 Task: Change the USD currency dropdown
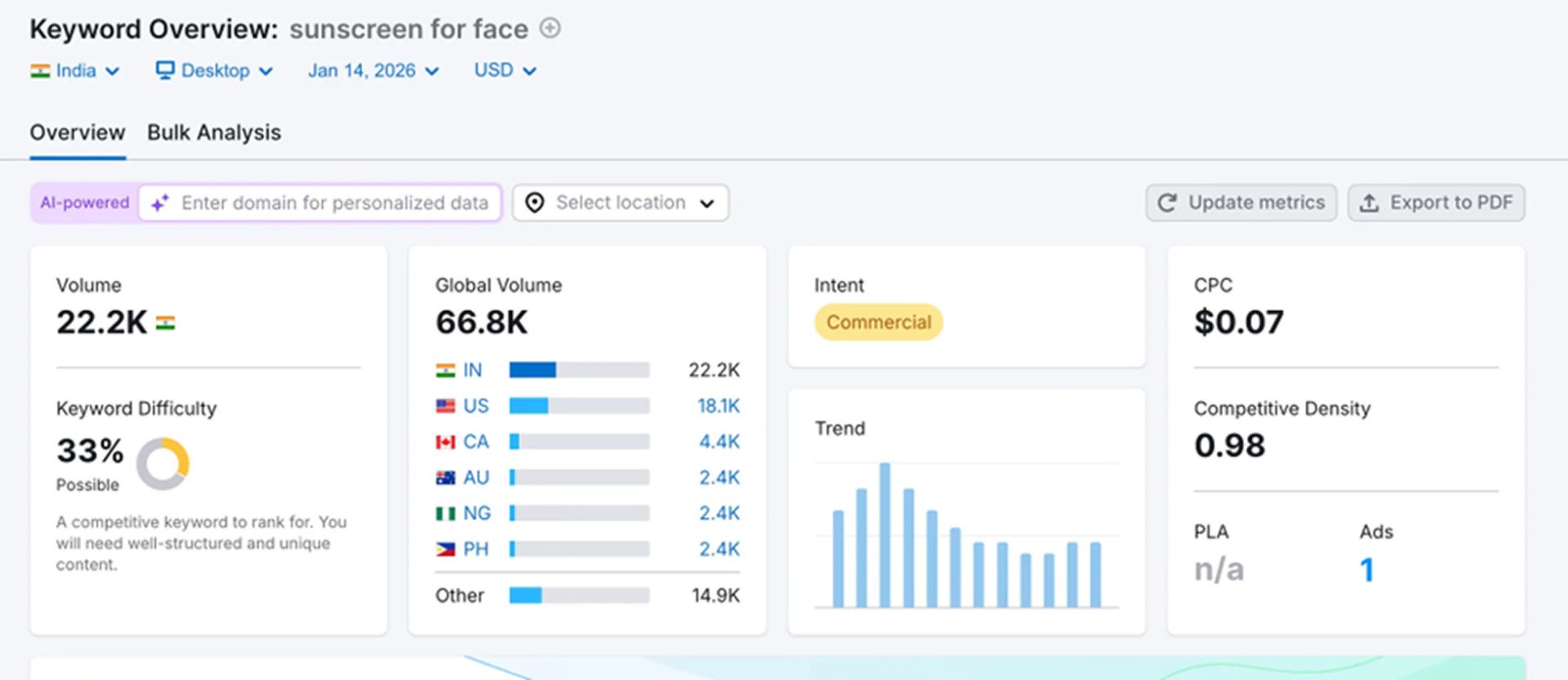(505, 71)
